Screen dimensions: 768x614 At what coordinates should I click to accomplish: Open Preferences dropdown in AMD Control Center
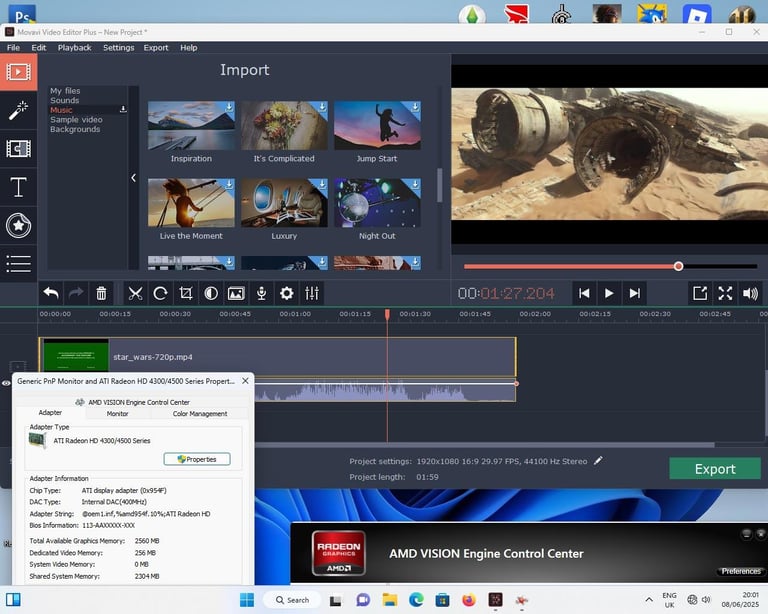tap(741, 571)
